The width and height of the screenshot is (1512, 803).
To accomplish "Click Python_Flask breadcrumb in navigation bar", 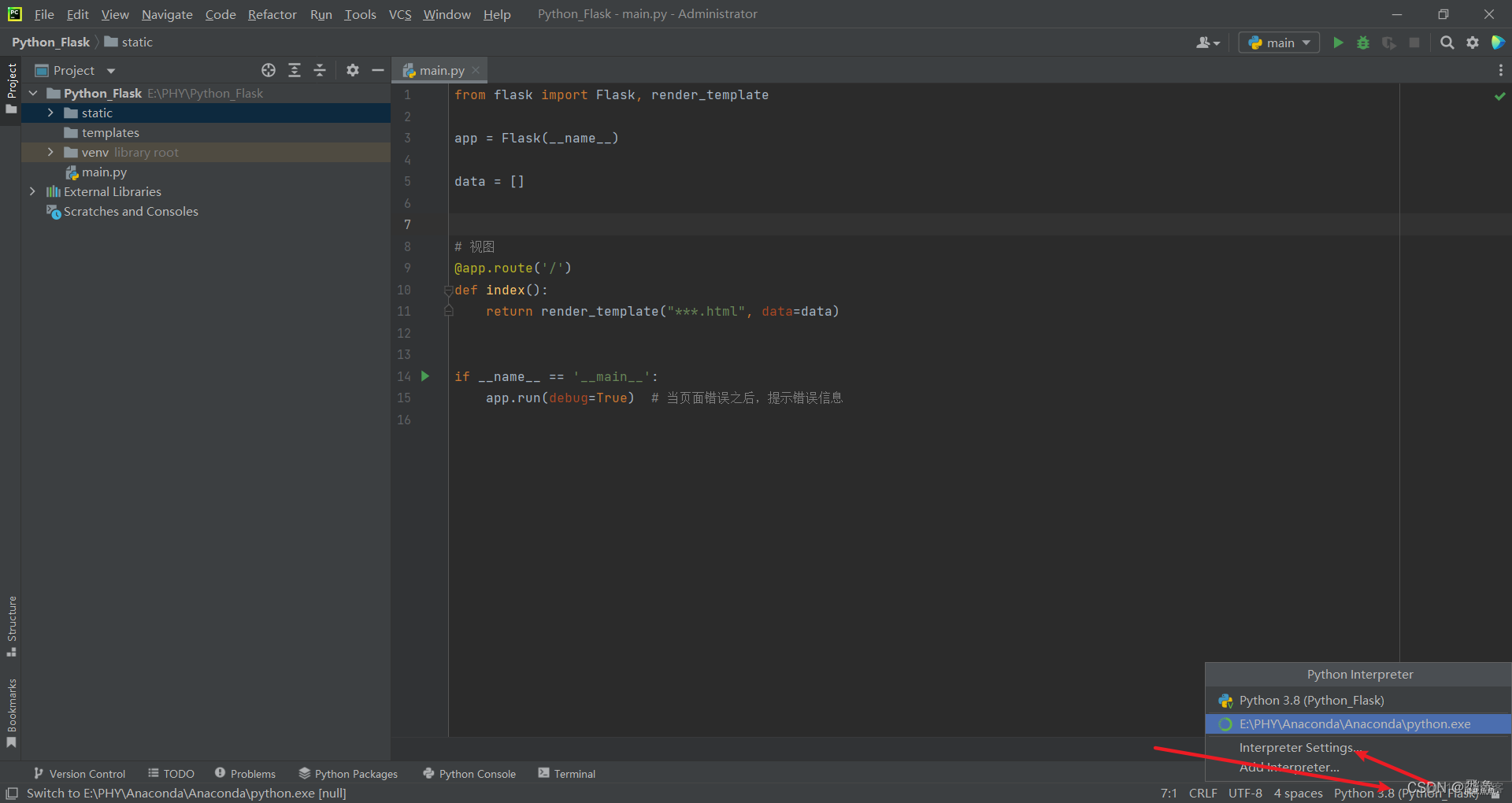I will point(51,43).
